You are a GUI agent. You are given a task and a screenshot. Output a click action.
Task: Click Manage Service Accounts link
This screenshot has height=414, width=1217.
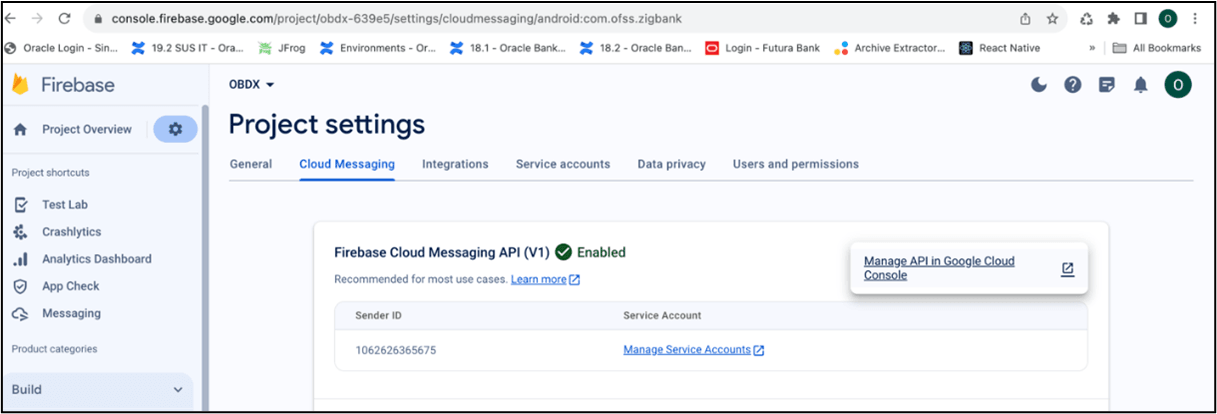(x=694, y=350)
